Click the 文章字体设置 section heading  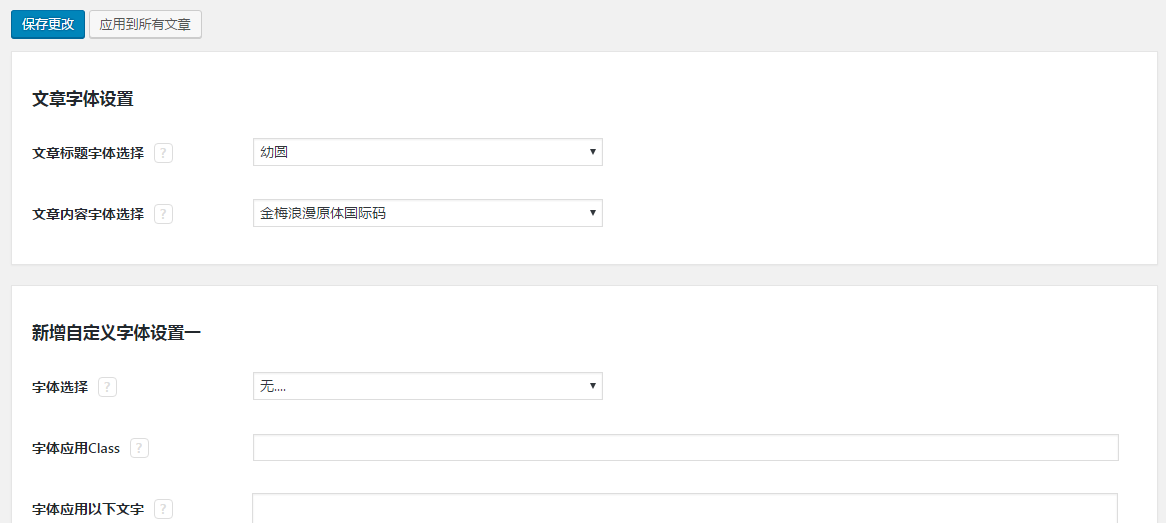point(83,99)
